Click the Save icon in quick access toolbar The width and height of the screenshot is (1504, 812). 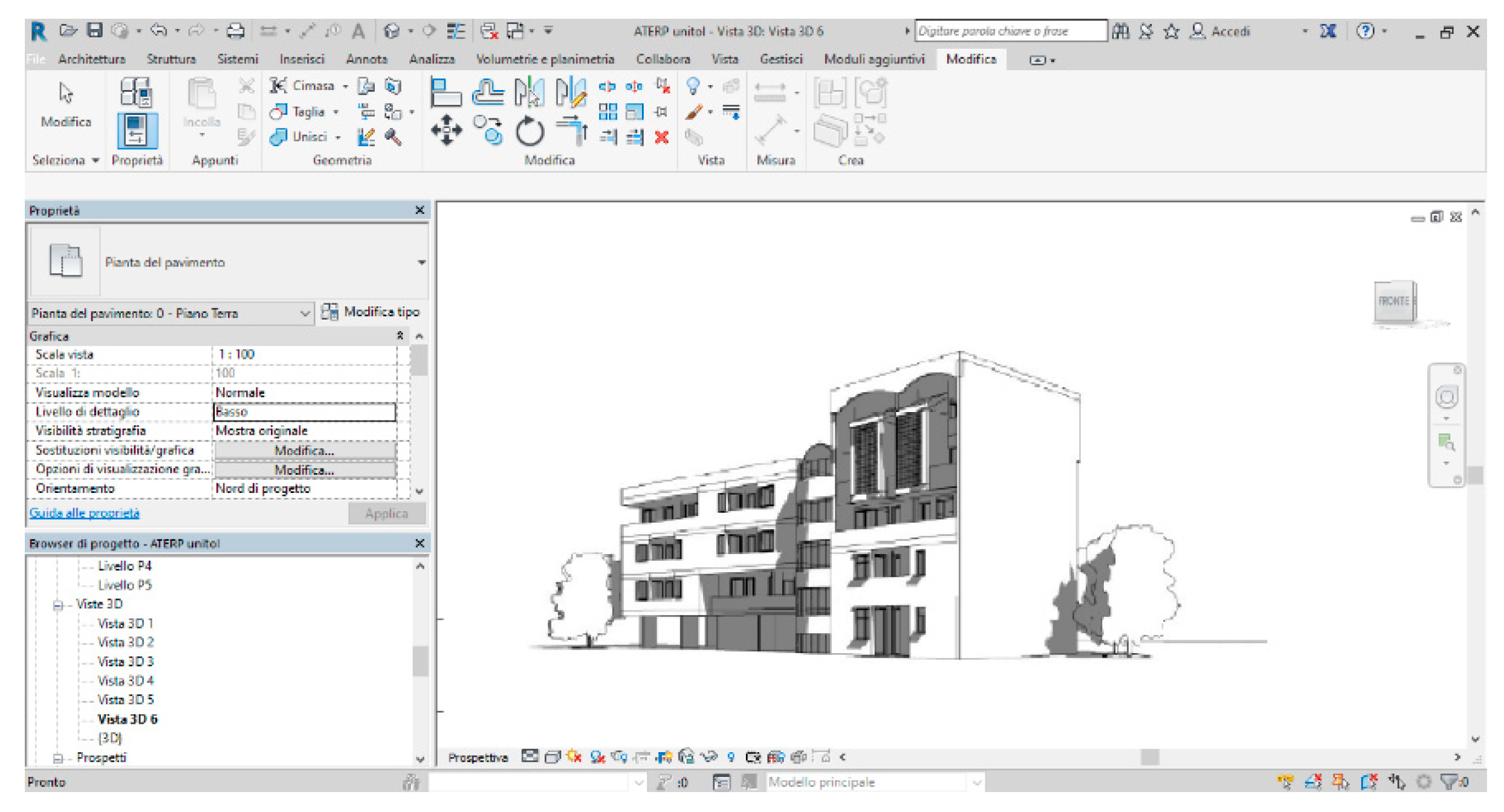pos(94,30)
